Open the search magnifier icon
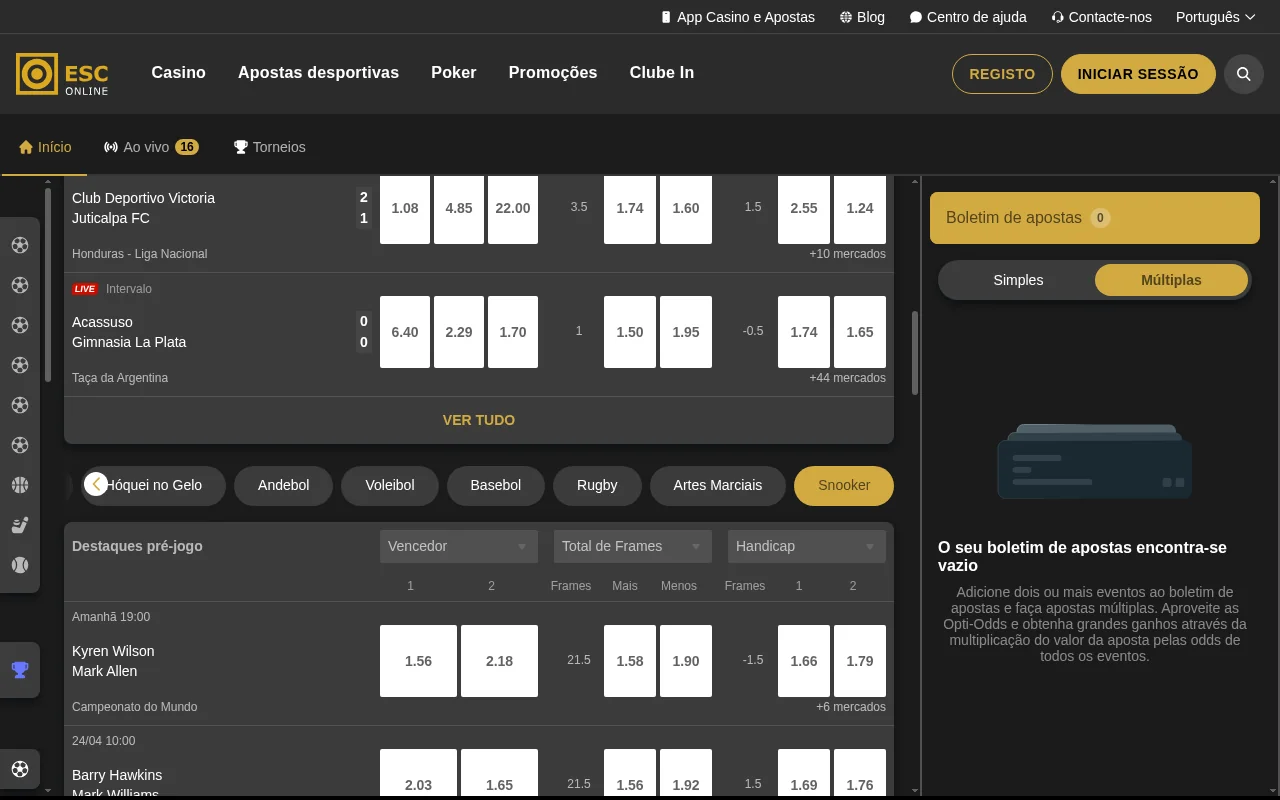Viewport: 1280px width, 800px height. 1244,74
